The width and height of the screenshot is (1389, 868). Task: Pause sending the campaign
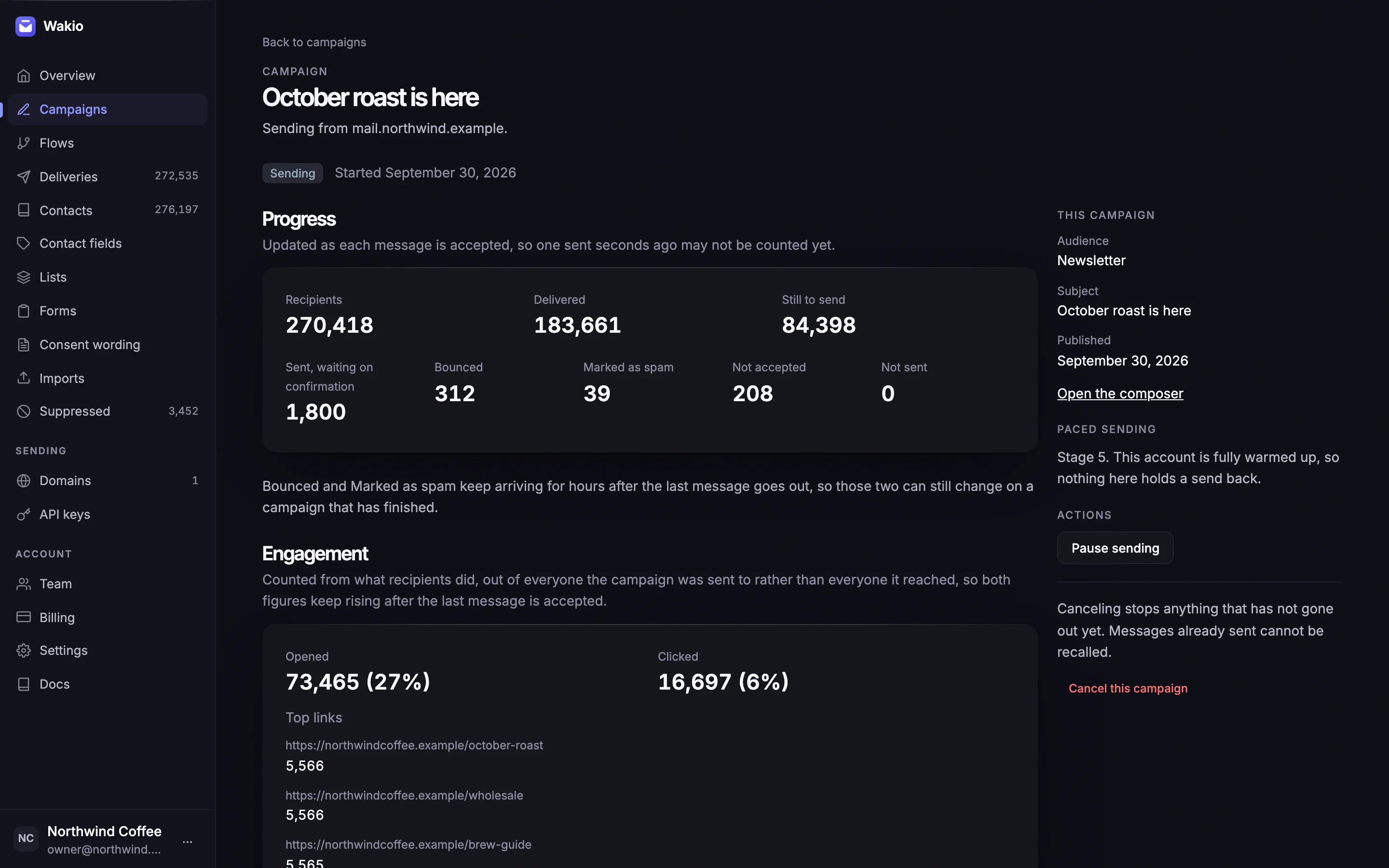coord(1115,548)
